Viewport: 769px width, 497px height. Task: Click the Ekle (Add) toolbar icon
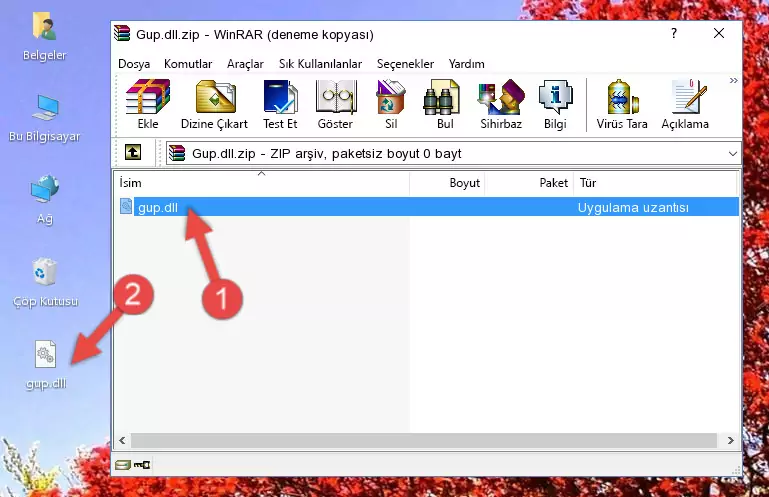click(148, 104)
